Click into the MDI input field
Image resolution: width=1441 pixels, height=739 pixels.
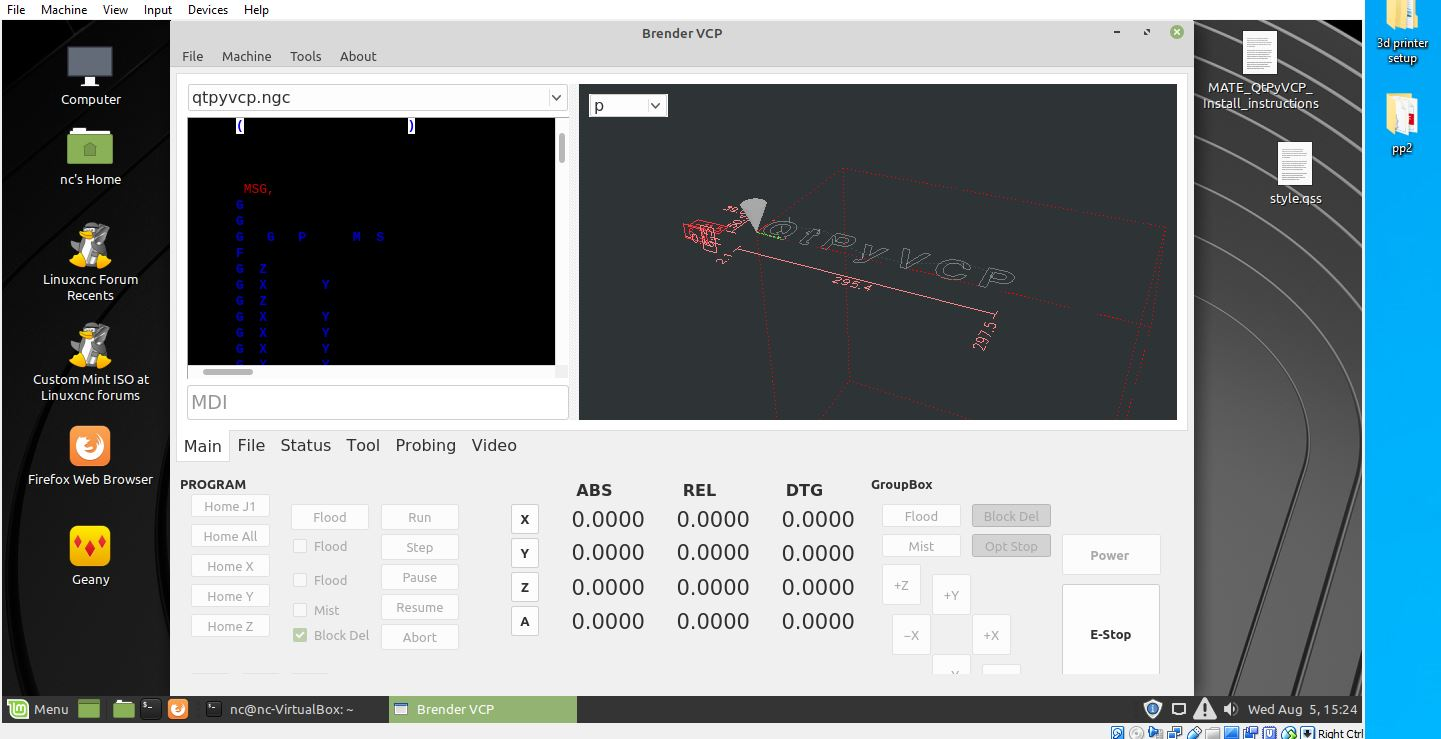click(378, 402)
